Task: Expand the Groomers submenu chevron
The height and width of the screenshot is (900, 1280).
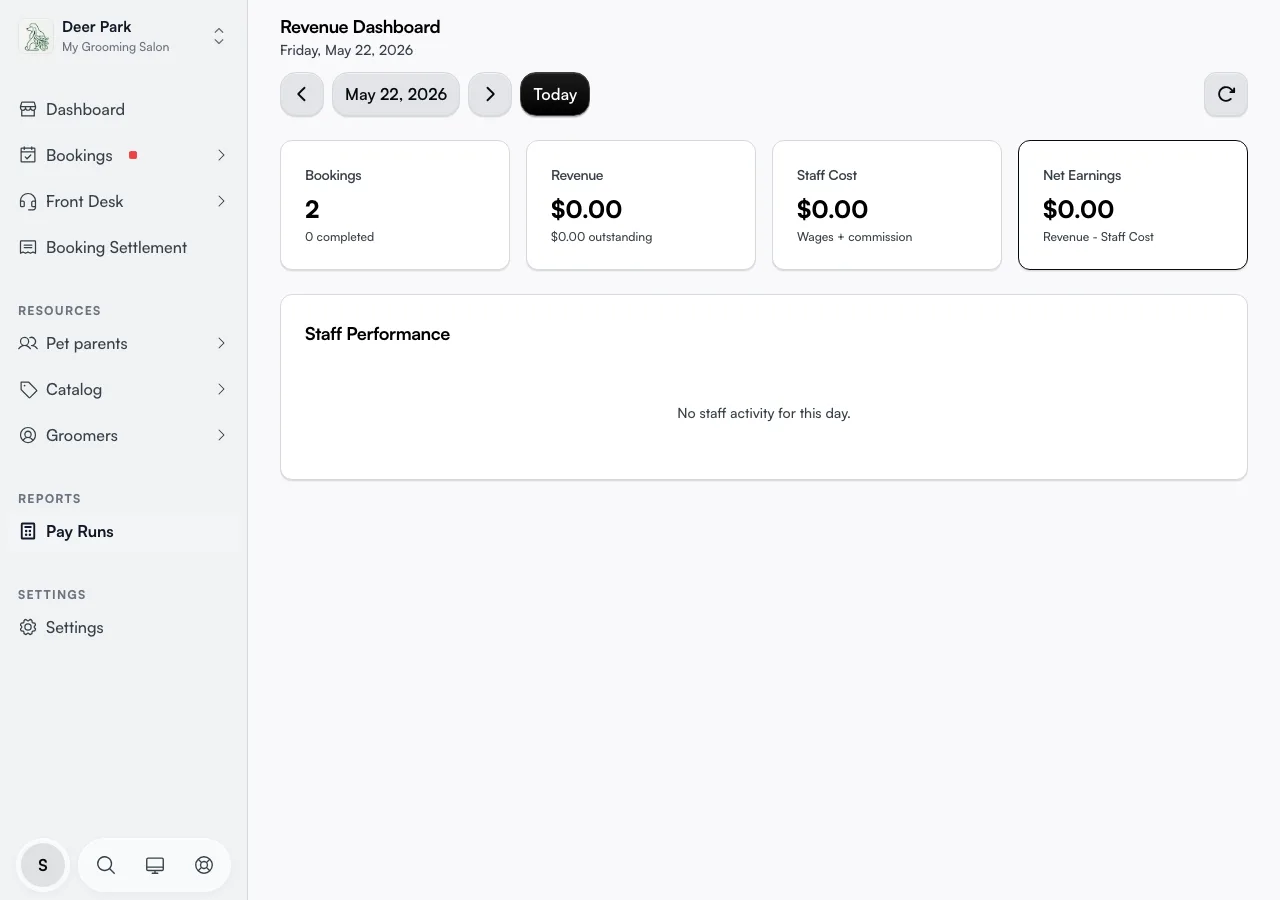Action: pyautogui.click(x=221, y=435)
